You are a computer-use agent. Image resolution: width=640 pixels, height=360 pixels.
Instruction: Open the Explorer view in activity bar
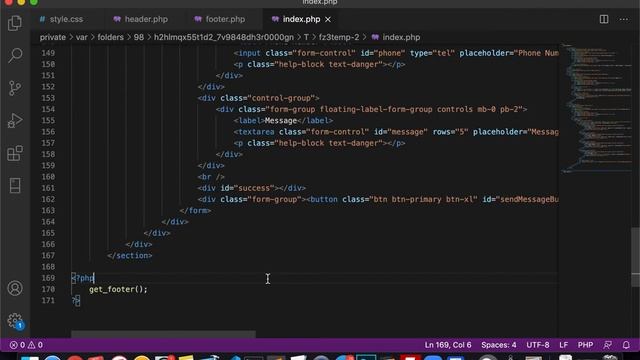pos(15,23)
